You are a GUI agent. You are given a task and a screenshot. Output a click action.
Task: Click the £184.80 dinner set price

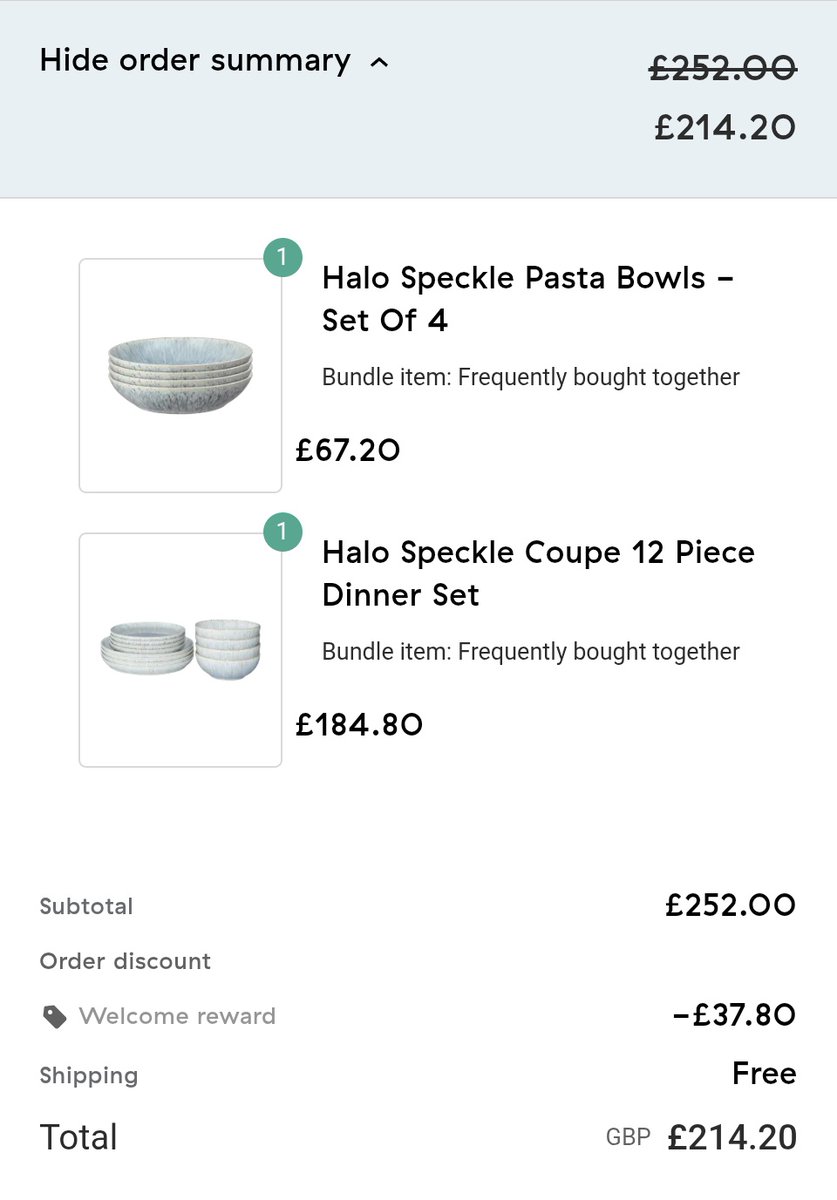[x=359, y=725]
